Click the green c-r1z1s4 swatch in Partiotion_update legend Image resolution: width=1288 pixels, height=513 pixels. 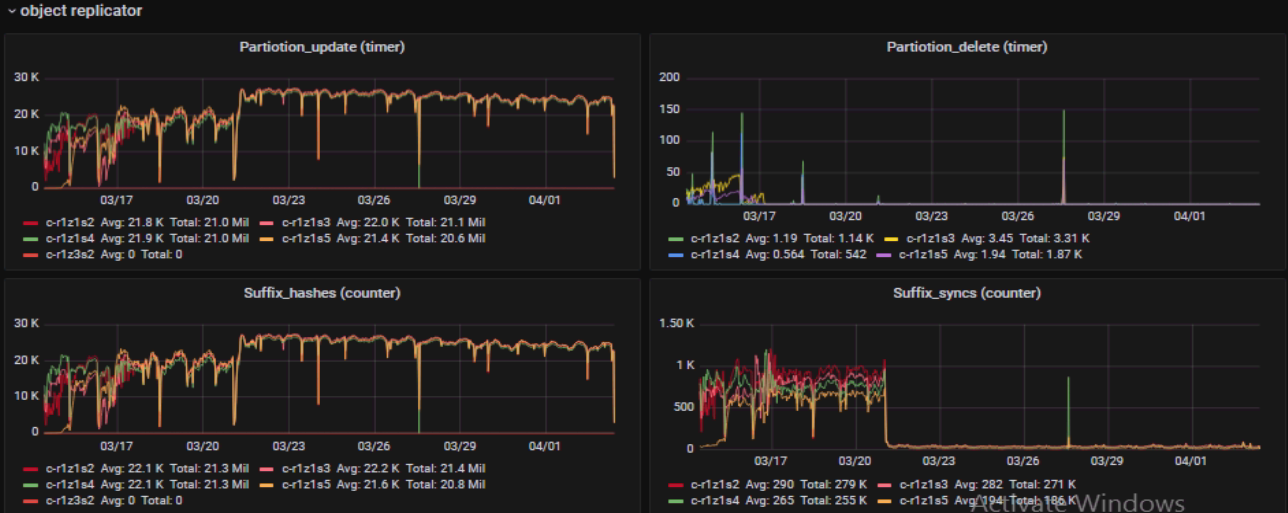pos(30,238)
